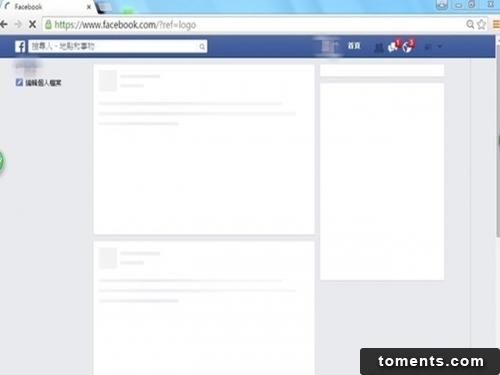
Task: Open the 首頁 home link
Action: (354, 46)
